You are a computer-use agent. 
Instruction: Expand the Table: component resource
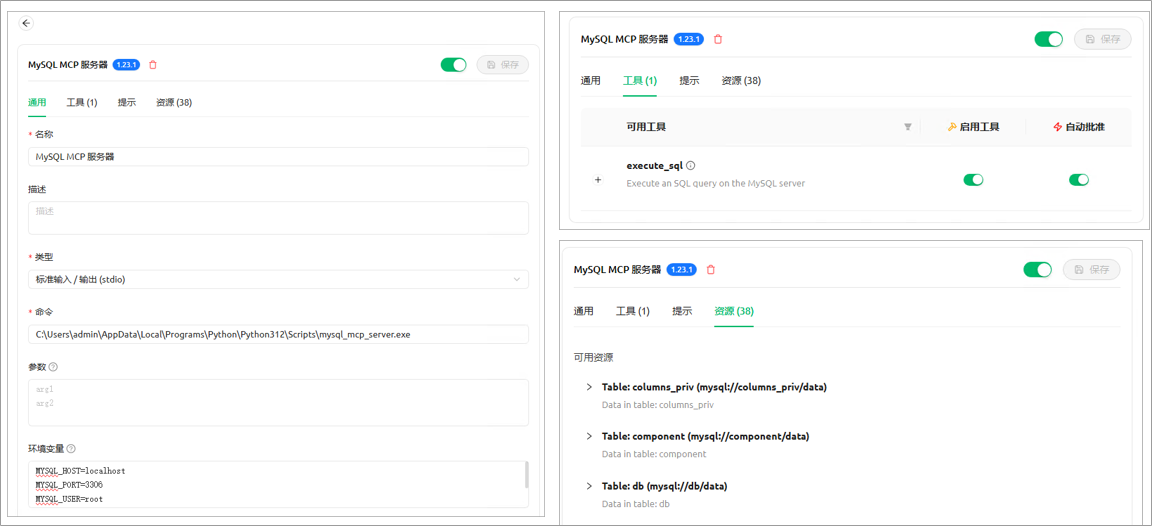pyautogui.click(x=588, y=436)
